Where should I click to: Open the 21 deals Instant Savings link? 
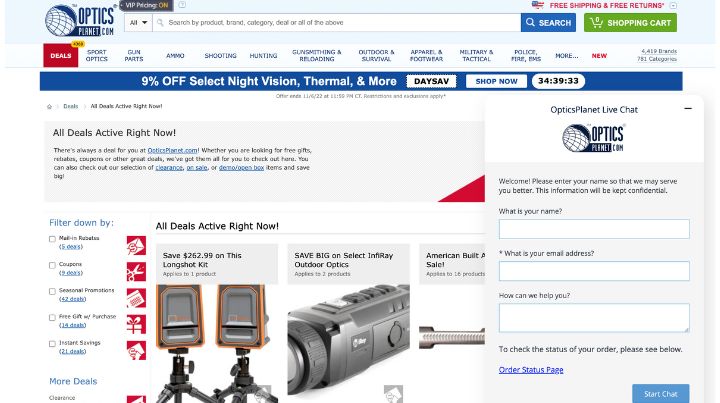pyautogui.click(x=73, y=351)
